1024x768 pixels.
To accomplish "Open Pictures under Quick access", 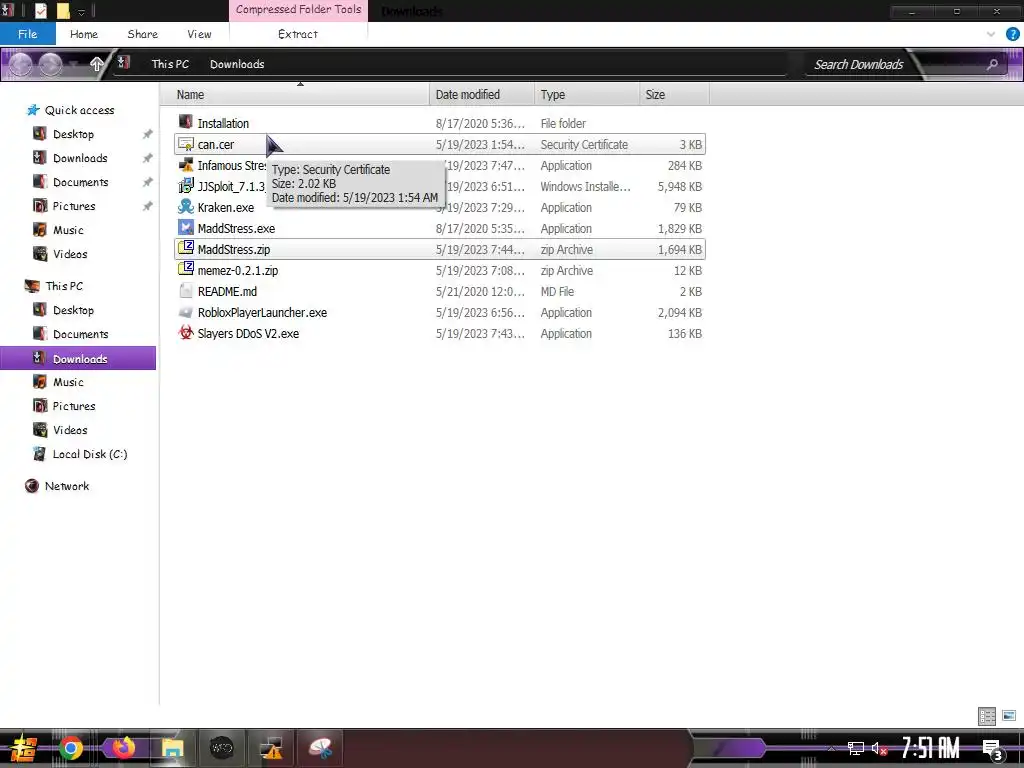I will click(74, 206).
